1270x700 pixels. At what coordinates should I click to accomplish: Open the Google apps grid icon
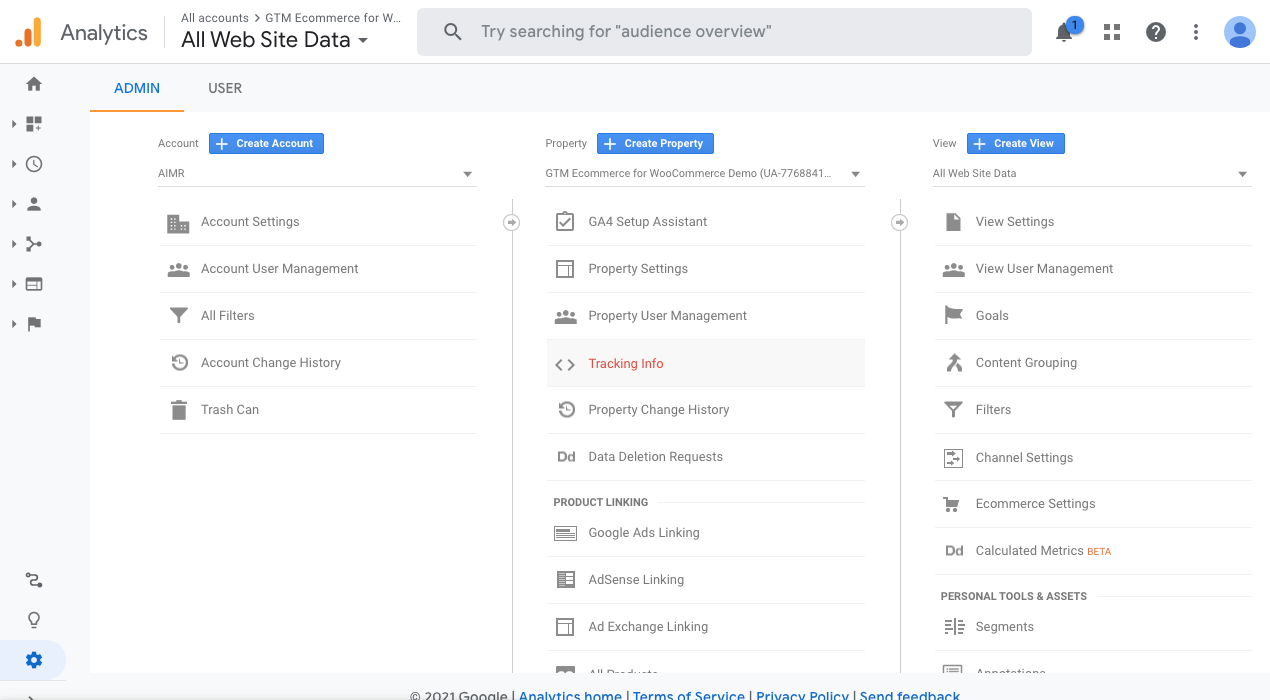tap(1112, 32)
